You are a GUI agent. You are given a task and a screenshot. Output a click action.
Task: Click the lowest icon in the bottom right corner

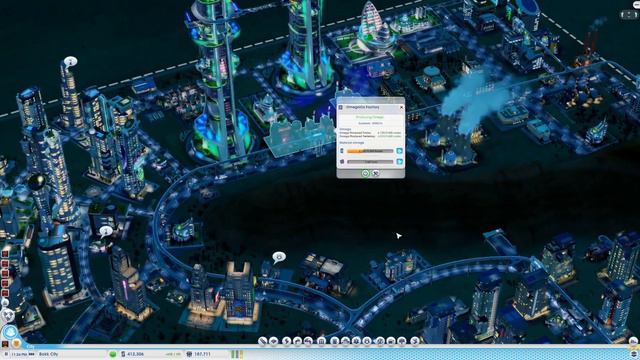(x=634, y=354)
